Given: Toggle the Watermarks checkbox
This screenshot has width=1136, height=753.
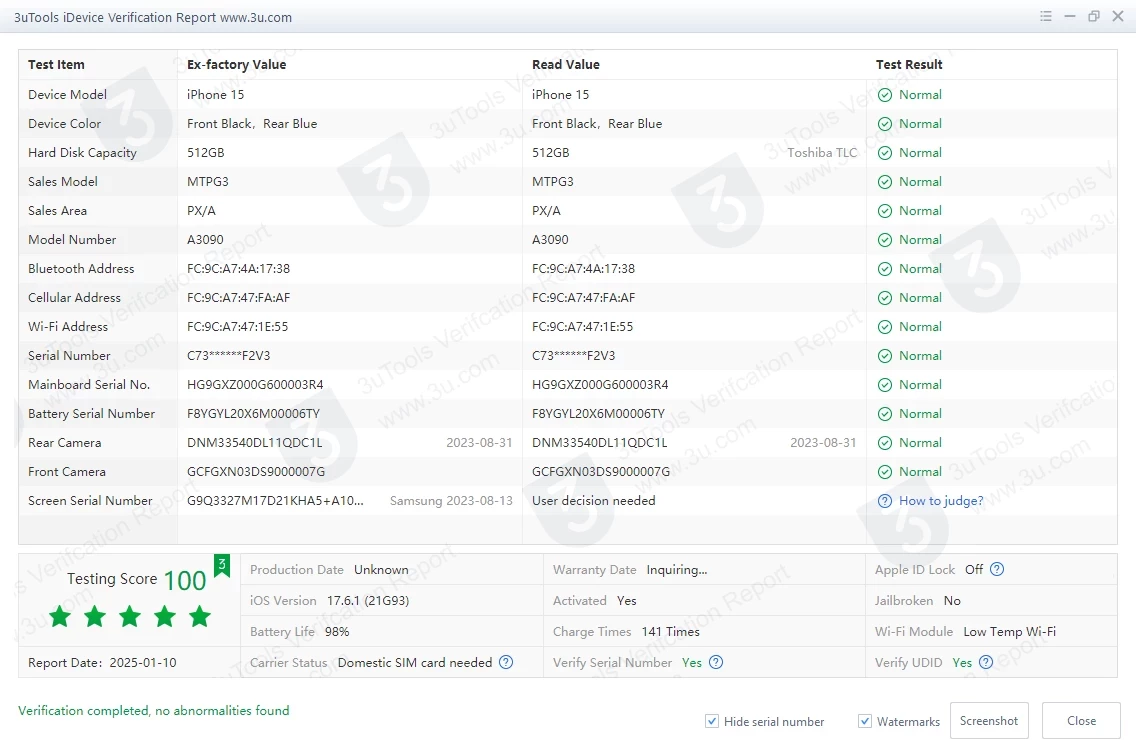Looking at the screenshot, I should 865,721.
